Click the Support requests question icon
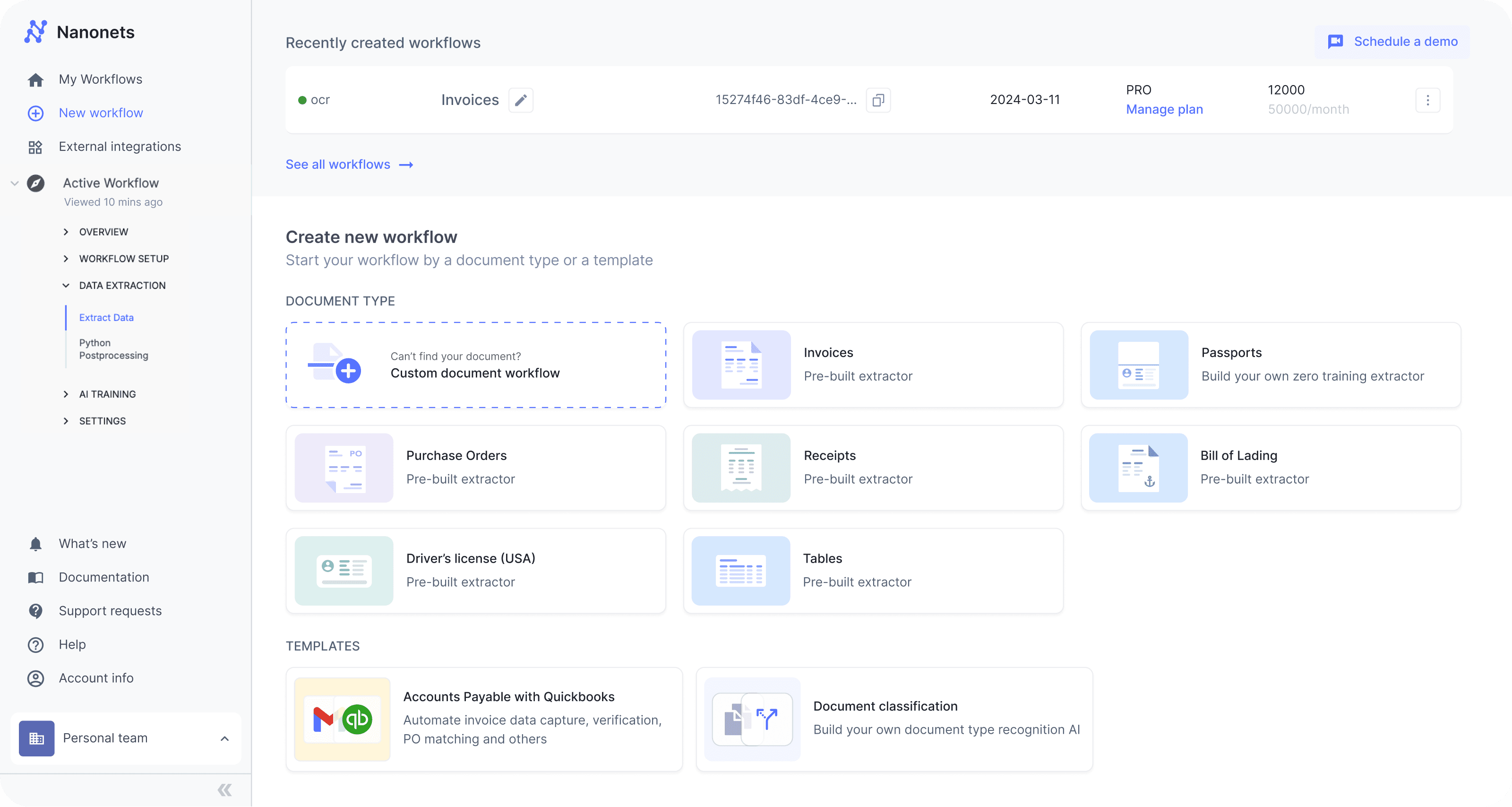1512x807 pixels. coord(35,611)
